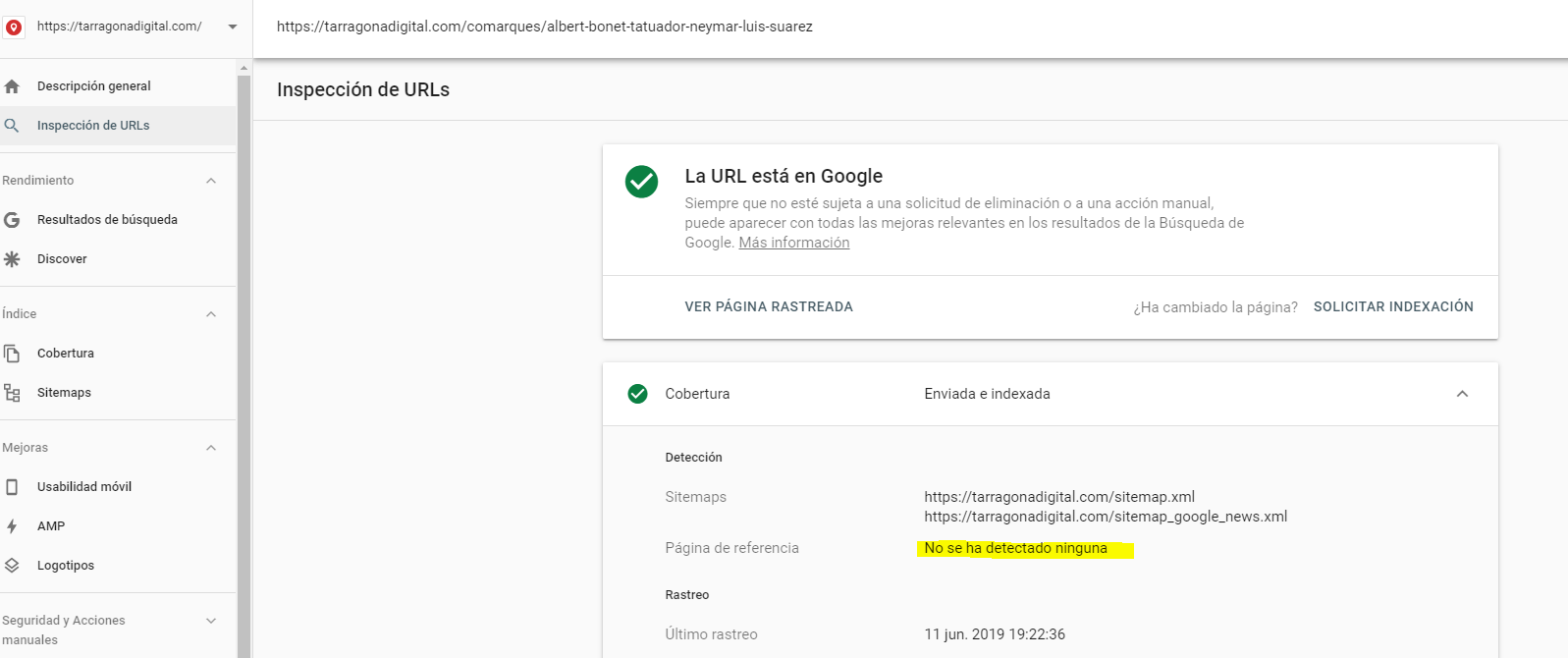
Task: Open Usabilidad móvil report
Action: click(x=84, y=487)
